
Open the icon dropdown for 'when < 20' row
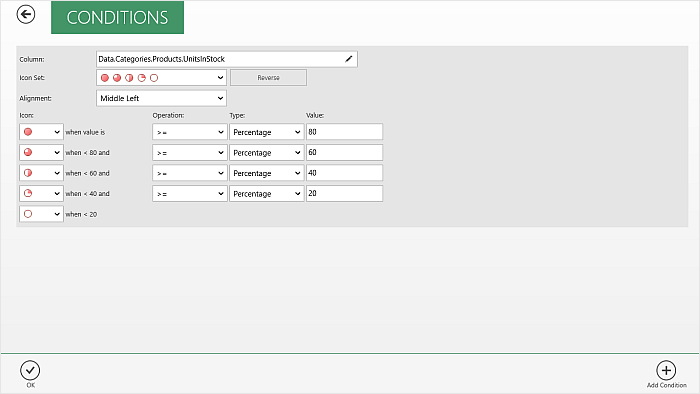click(42, 214)
